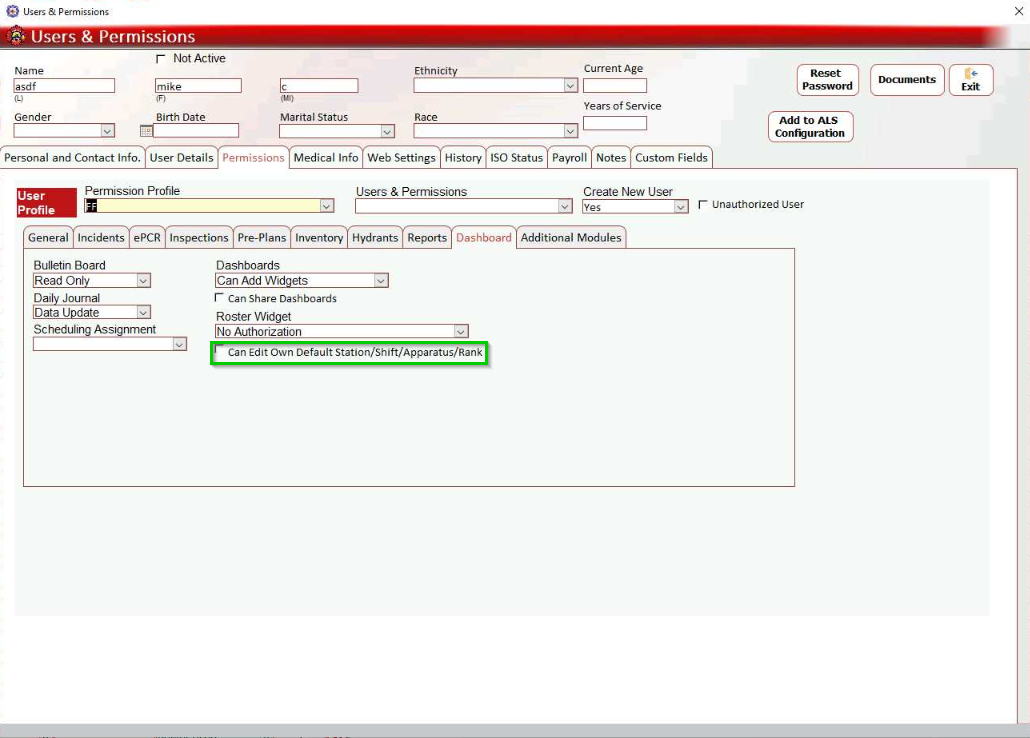Click the red User Profile badge
1030x738 pixels.
coord(46,203)
